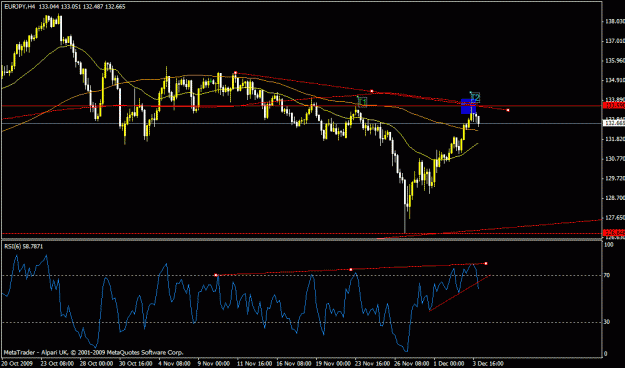Screen dimensions: 625x368
Task: Click the 127.650 price axis label
Action: (x=615, y=217)
